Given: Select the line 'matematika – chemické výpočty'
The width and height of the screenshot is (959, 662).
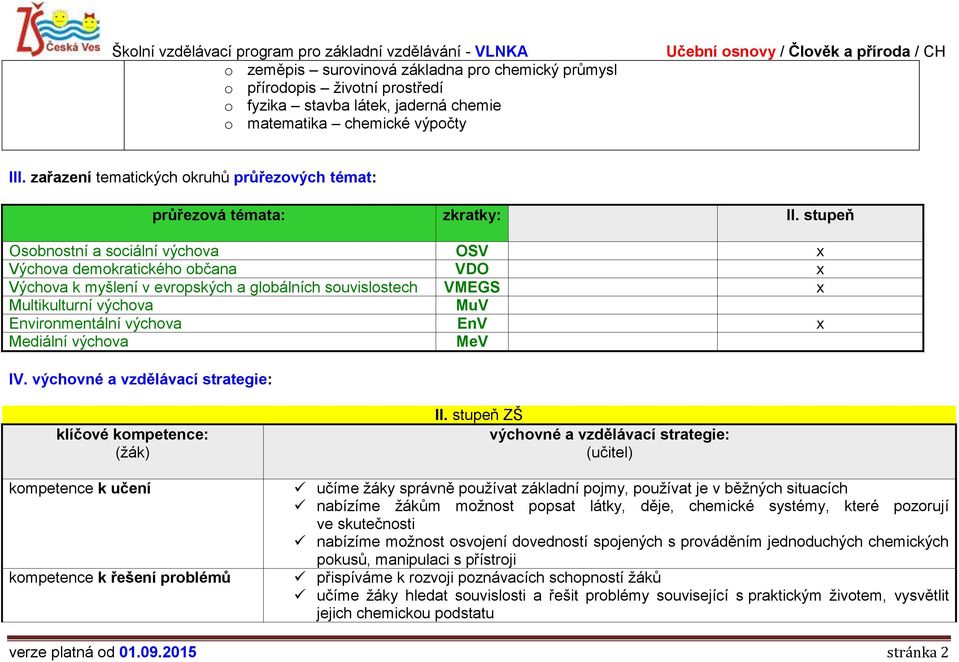Looking at the screenshot, I should [357, 124].
